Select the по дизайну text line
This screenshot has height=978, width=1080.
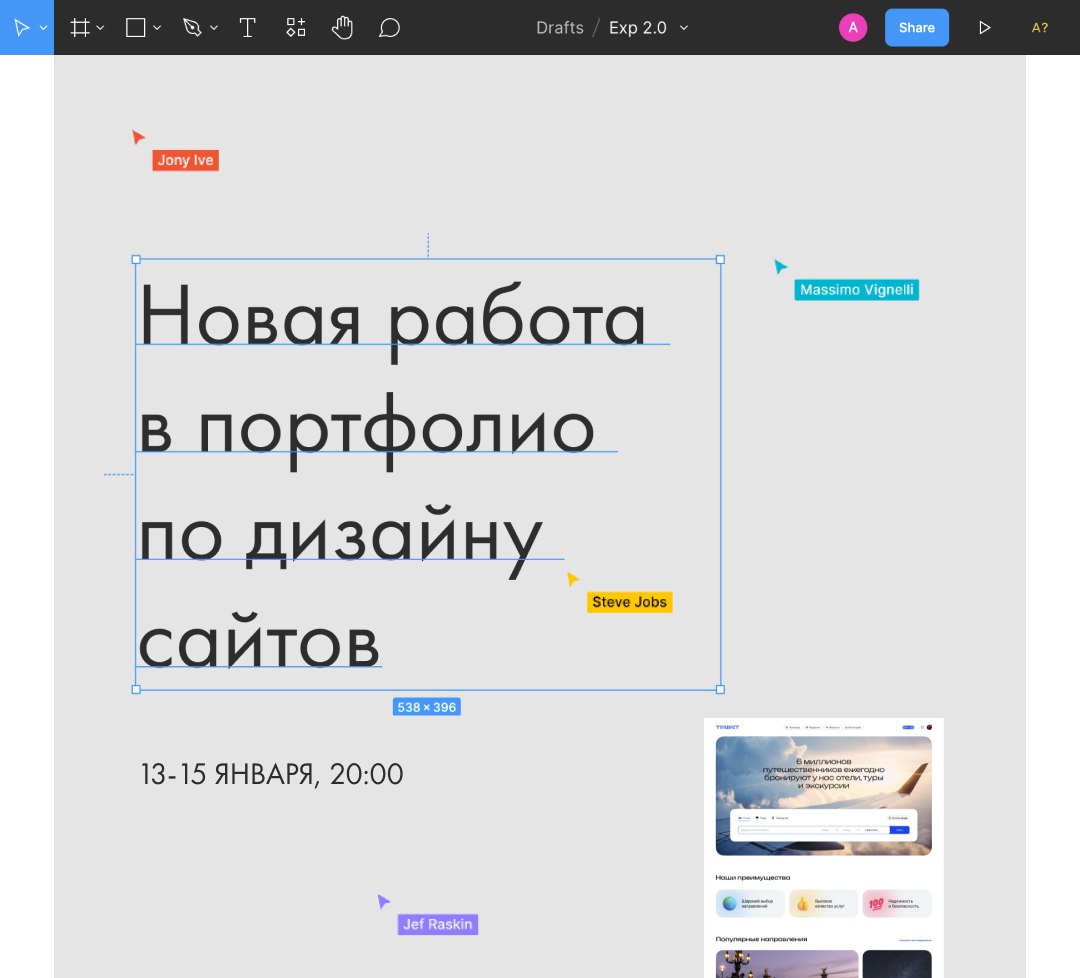[341, 541]
